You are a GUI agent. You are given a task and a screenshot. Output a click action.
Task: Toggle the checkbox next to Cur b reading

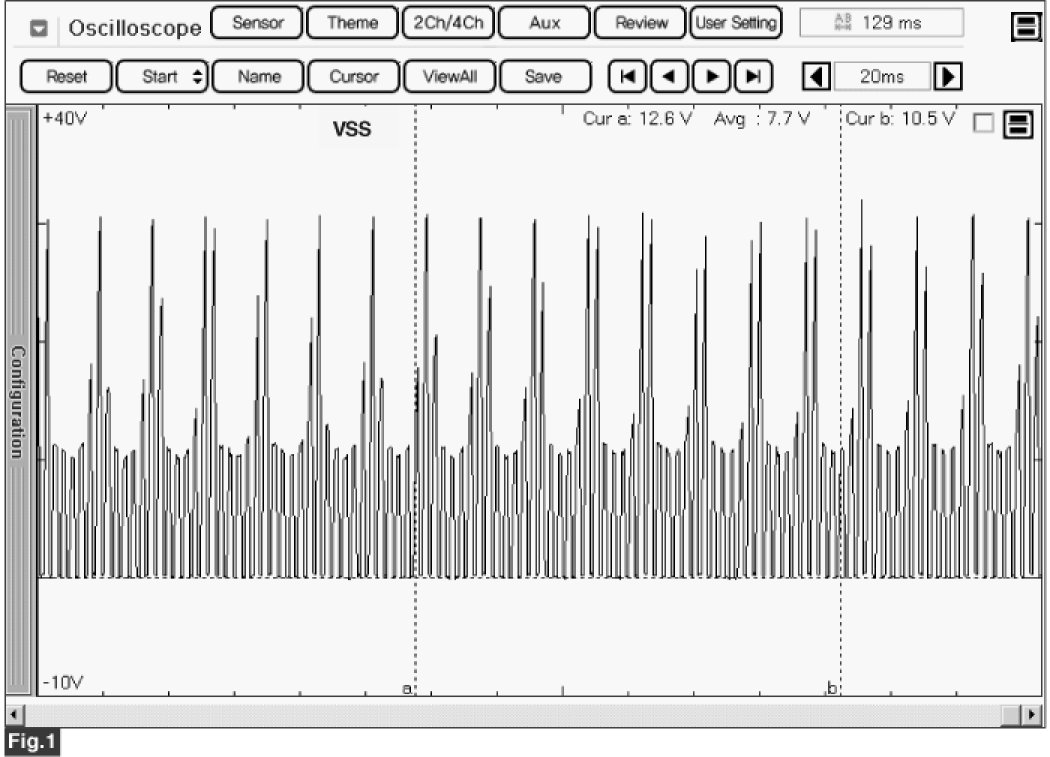(983, 123)
